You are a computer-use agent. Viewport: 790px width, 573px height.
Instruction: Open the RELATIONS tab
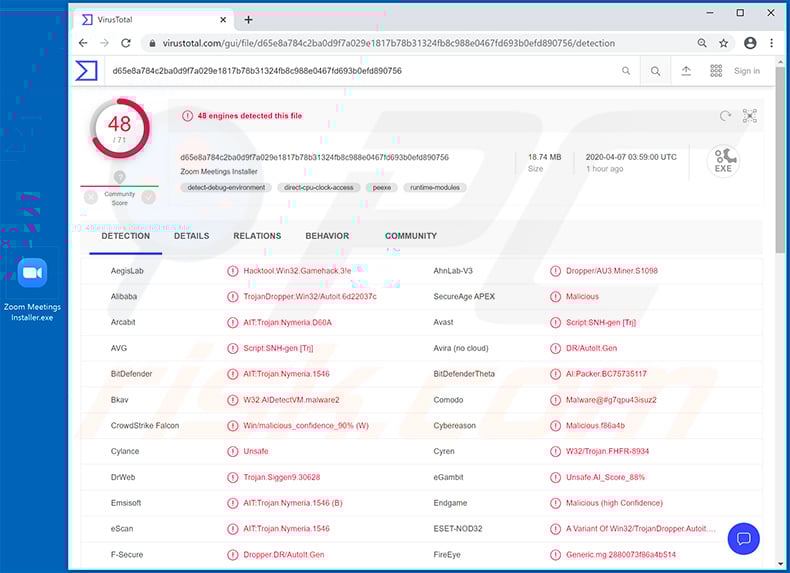pyautogui.click(x=257, y=236)
